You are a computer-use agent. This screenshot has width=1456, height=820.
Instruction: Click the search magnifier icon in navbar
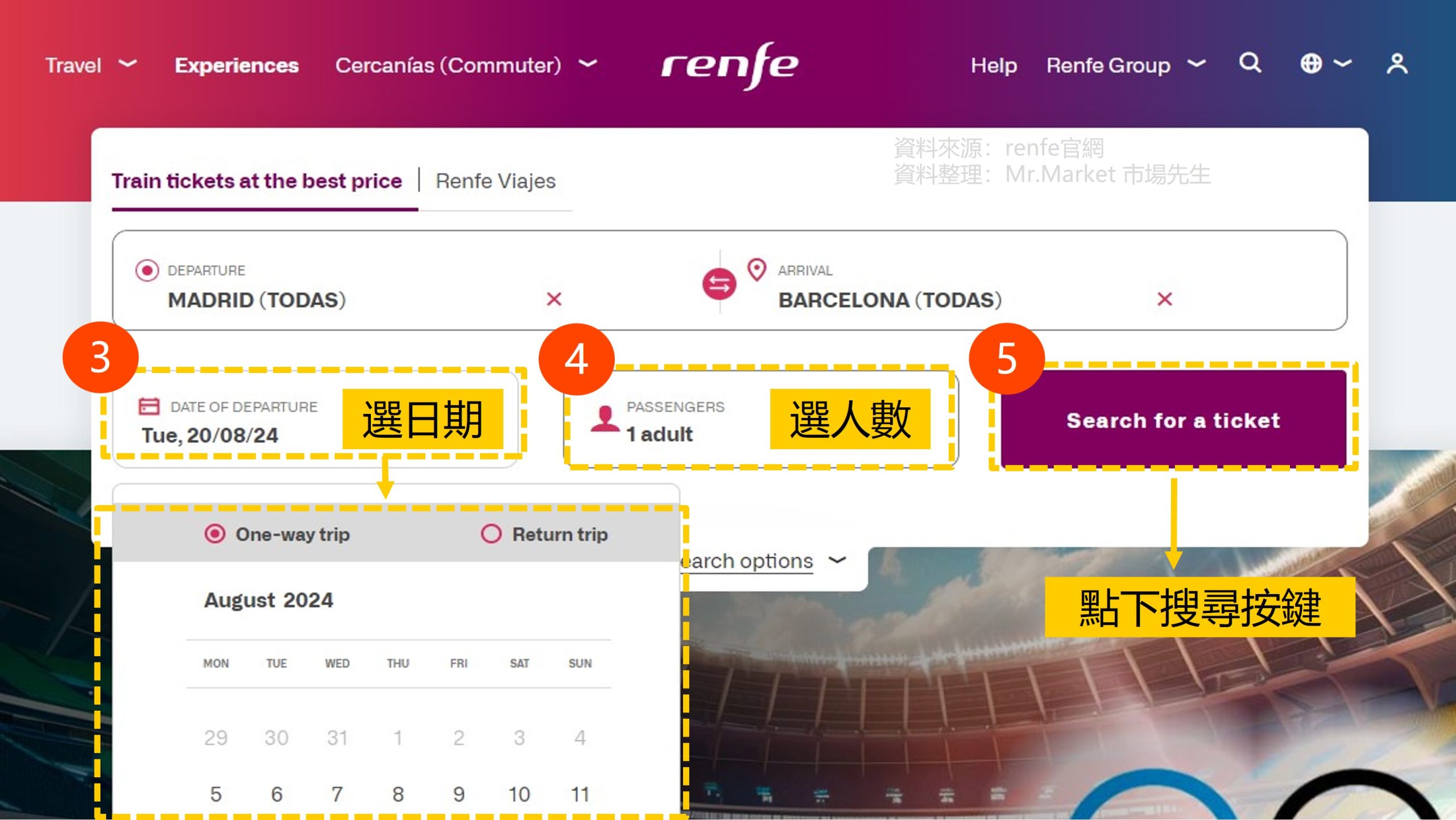pos(1250,64)
